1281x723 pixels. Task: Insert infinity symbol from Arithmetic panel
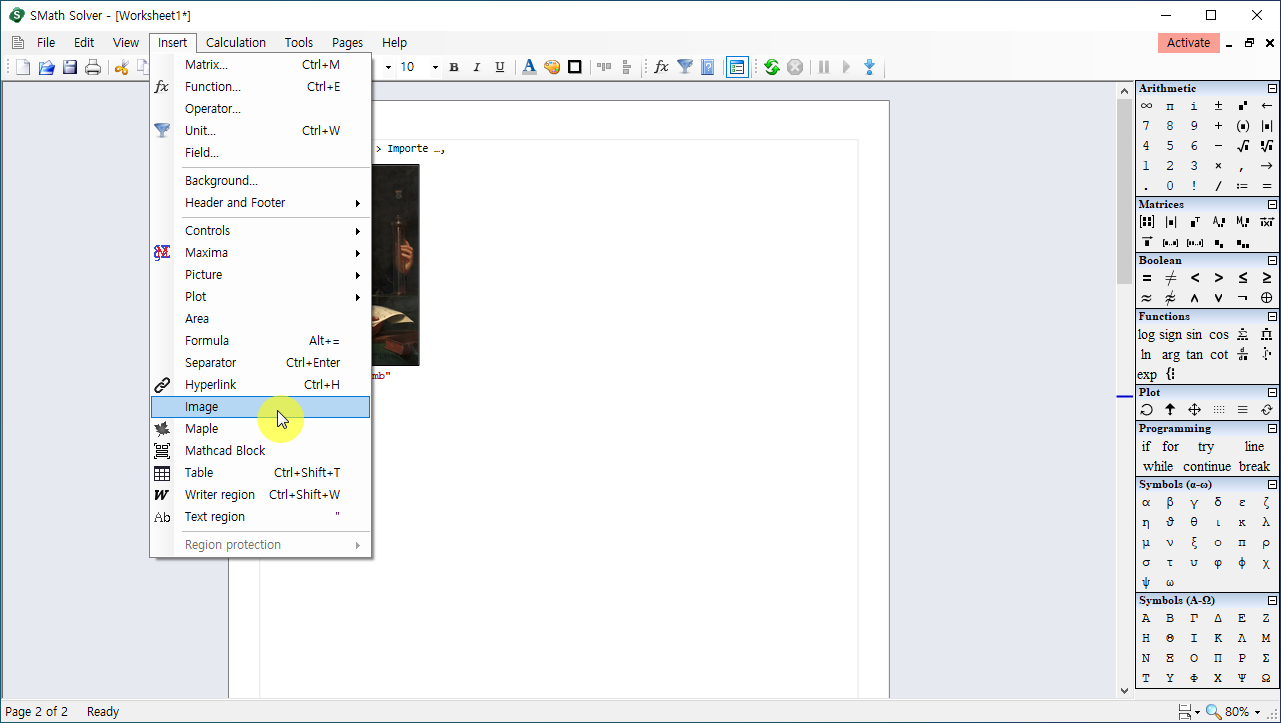(1146, 106)
